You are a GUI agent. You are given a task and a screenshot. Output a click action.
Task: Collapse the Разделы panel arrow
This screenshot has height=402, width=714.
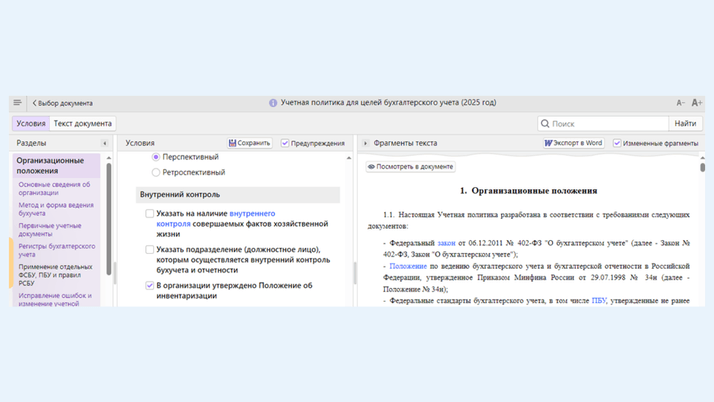click(x=105, y=143)
